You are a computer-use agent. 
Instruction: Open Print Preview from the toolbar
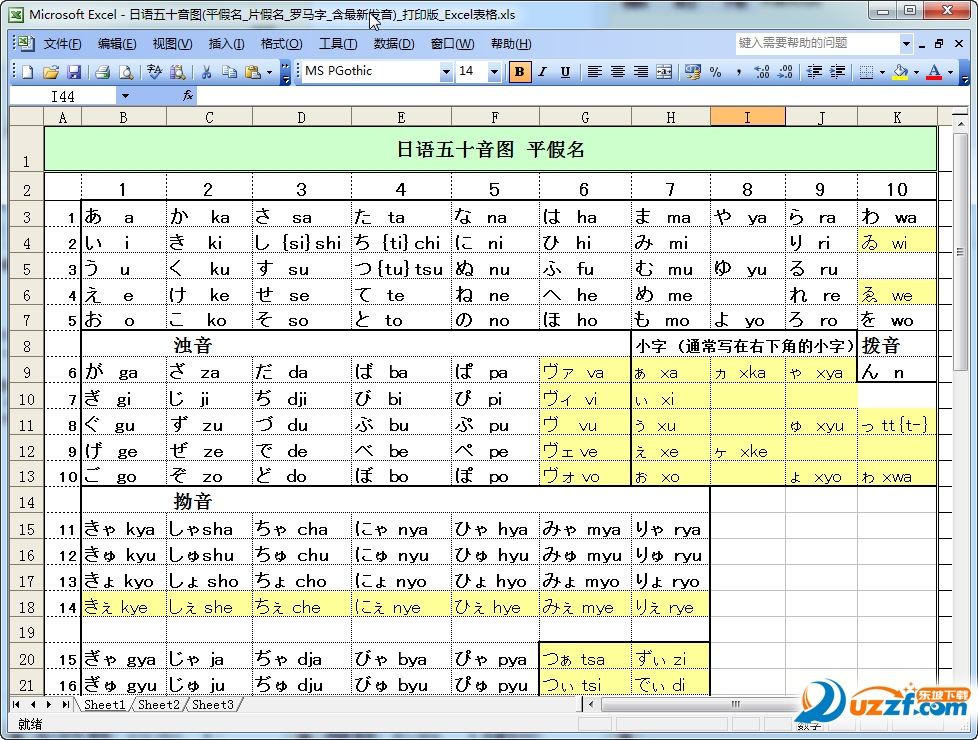125,72
